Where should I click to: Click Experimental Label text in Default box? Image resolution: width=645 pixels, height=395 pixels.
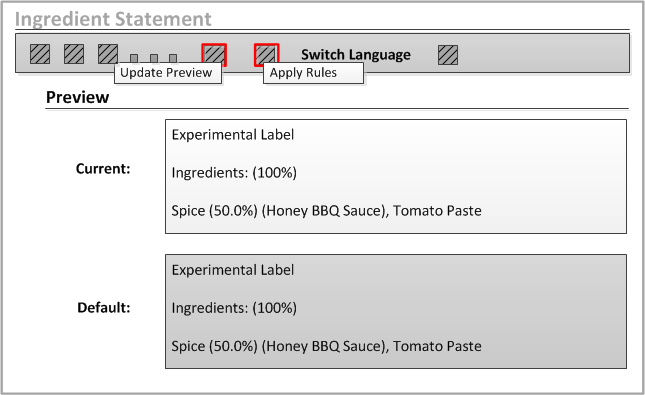click(x=233, y=270)
